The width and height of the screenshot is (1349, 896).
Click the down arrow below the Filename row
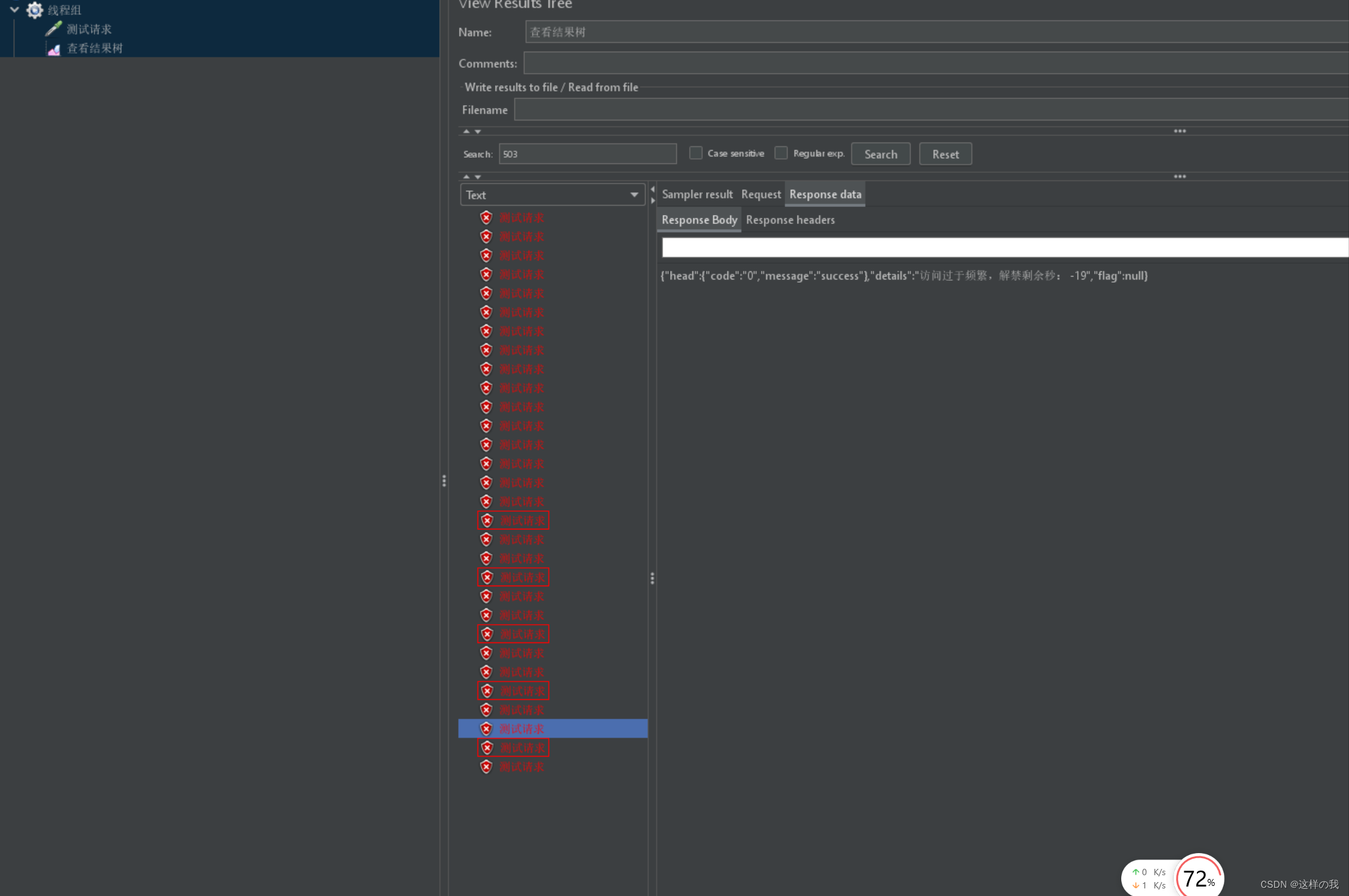coord(478,131)
